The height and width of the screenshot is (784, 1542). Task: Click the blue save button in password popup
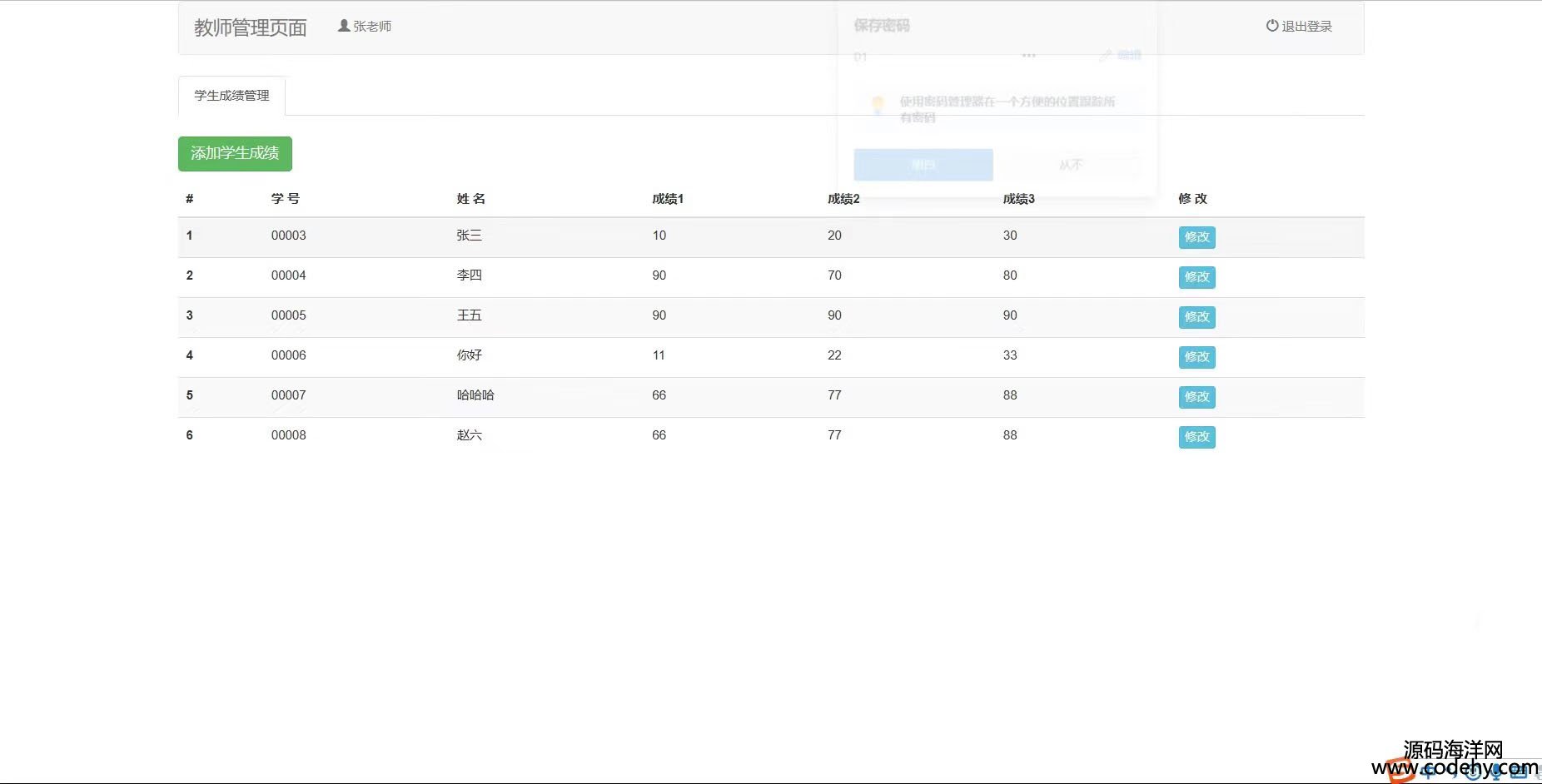(923, 165)
